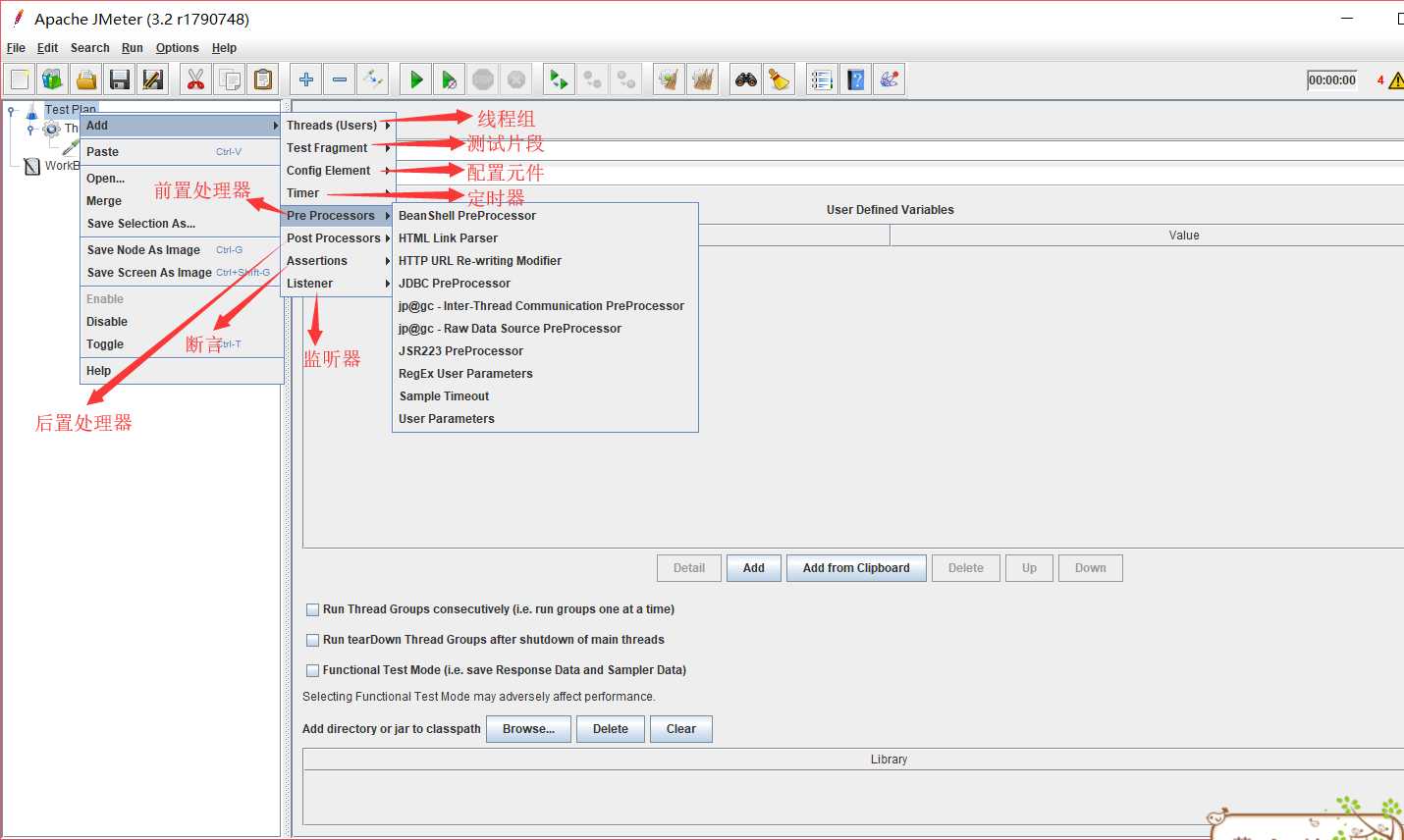Screen dimensions: 1404x840
Task: Click the Remote Shutdown All icon
Action: [626, 79]
